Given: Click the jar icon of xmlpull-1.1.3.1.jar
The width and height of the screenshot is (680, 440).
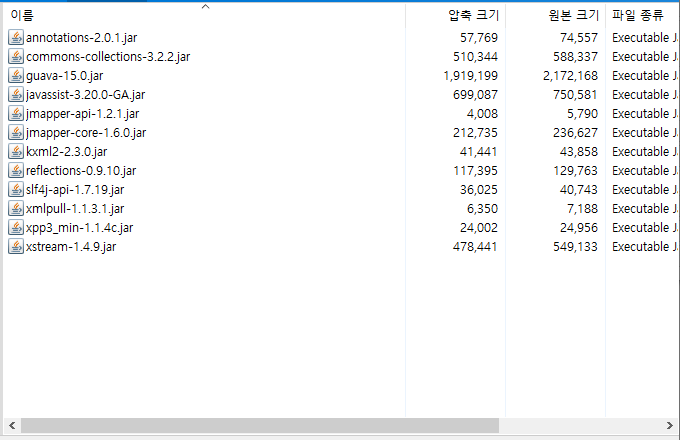Looking at the screenshot, I should click(16, 209).
